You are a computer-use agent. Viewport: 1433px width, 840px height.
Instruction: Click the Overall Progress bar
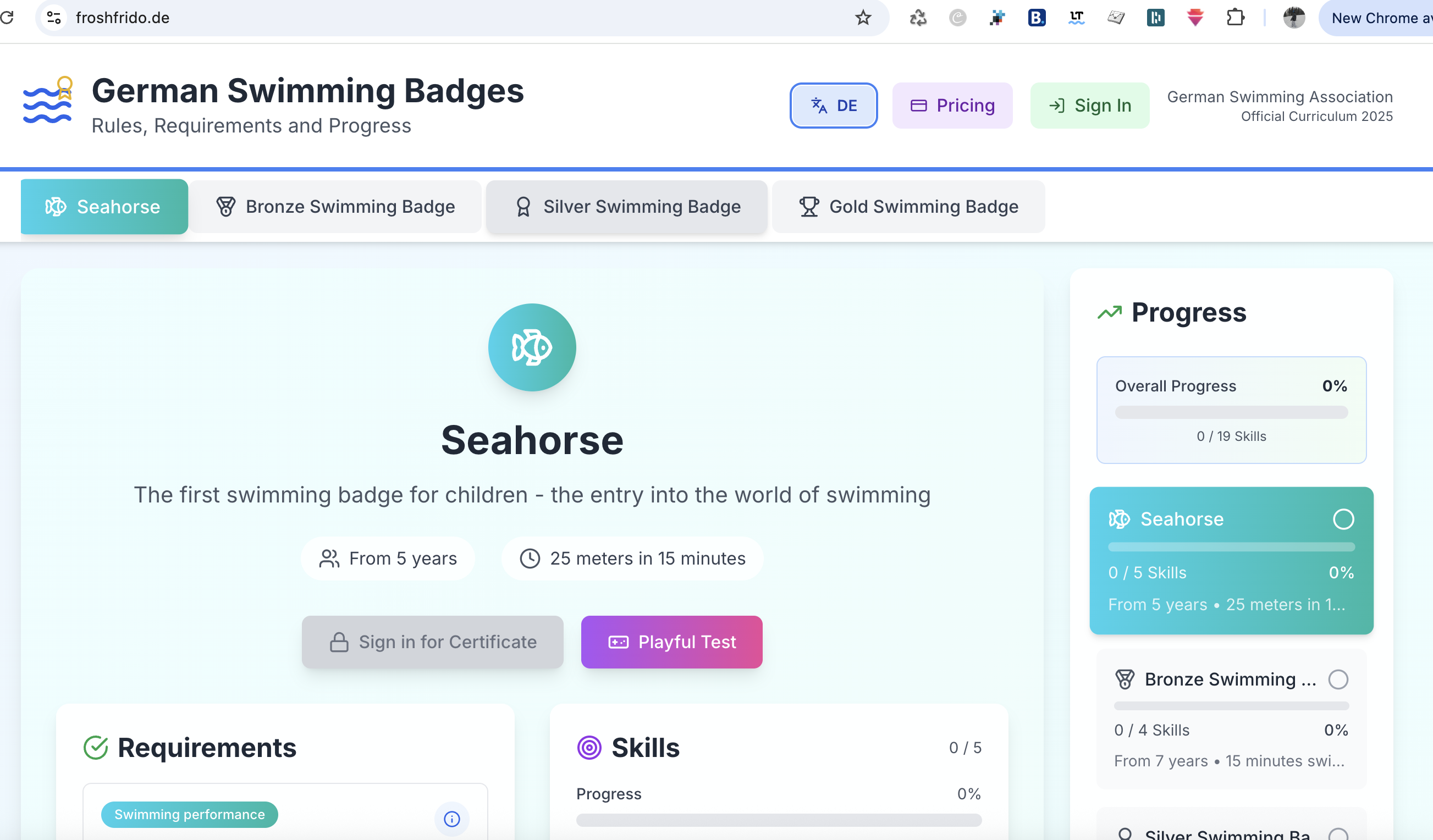[x=1231, y=412]
